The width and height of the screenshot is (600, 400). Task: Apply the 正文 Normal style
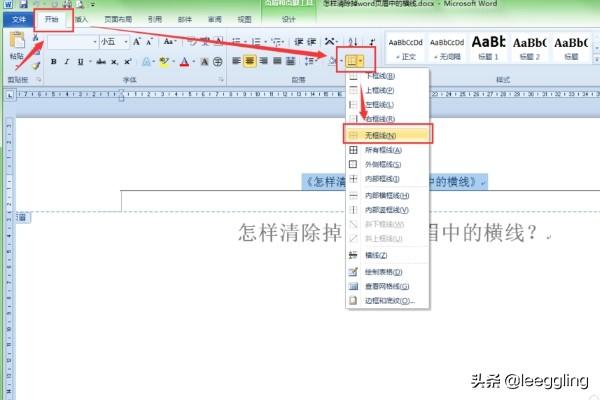click(406, 49)
